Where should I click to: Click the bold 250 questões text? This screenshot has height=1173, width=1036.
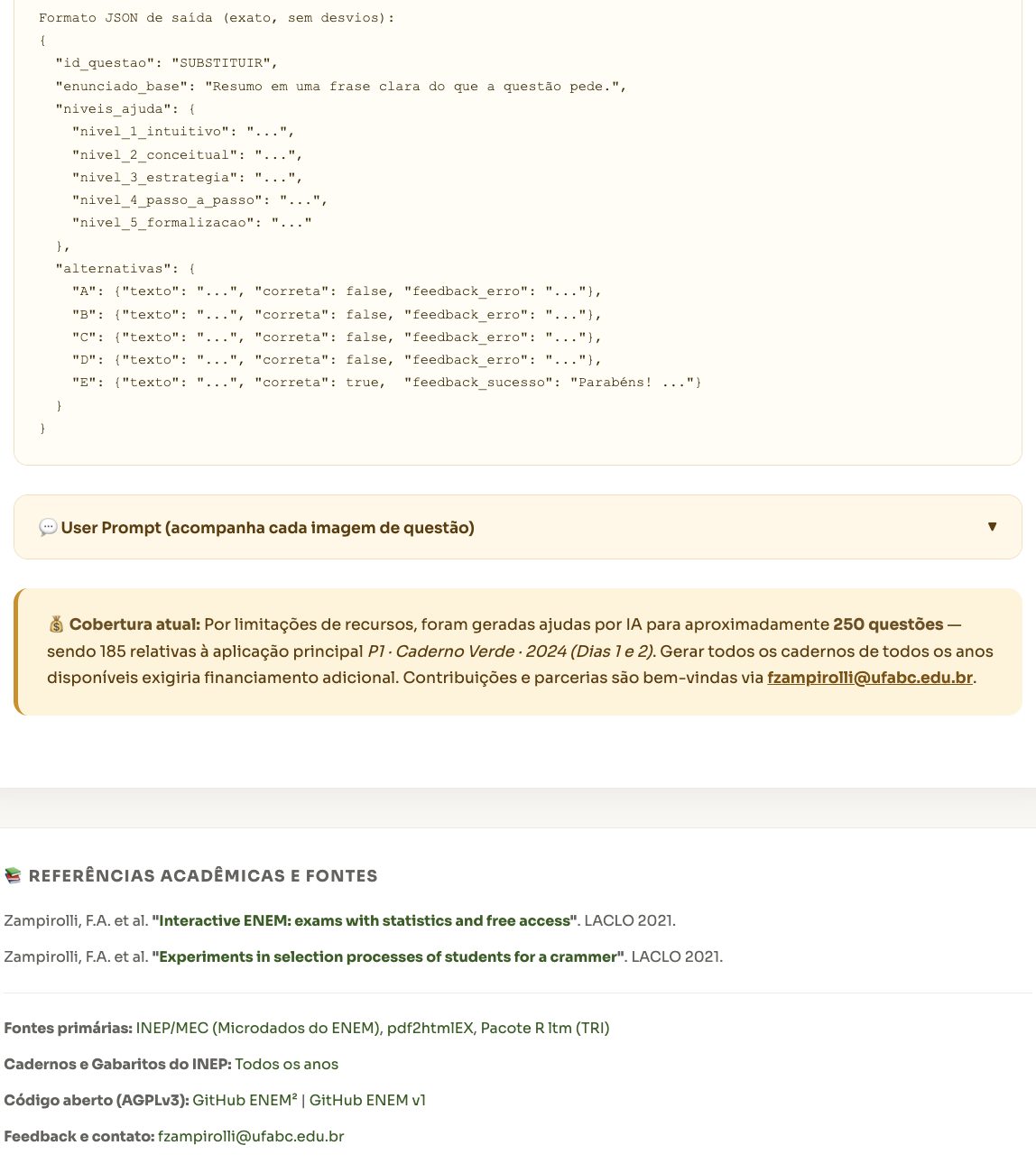pyautogui.click(x=888, y=624)
